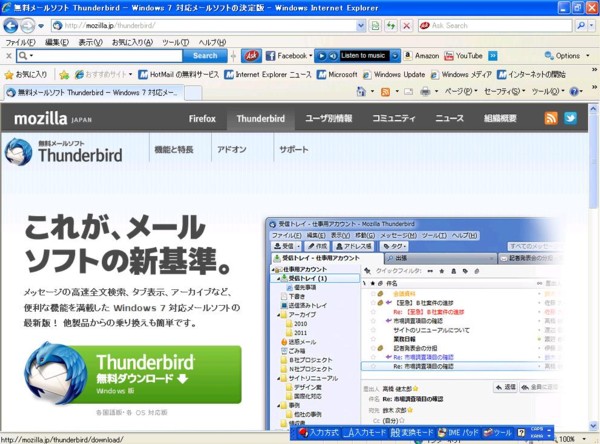Click the Ask Search box in title area
This screenshot has width=600, height=444.
pyautogui.click(x=495, y=26)
